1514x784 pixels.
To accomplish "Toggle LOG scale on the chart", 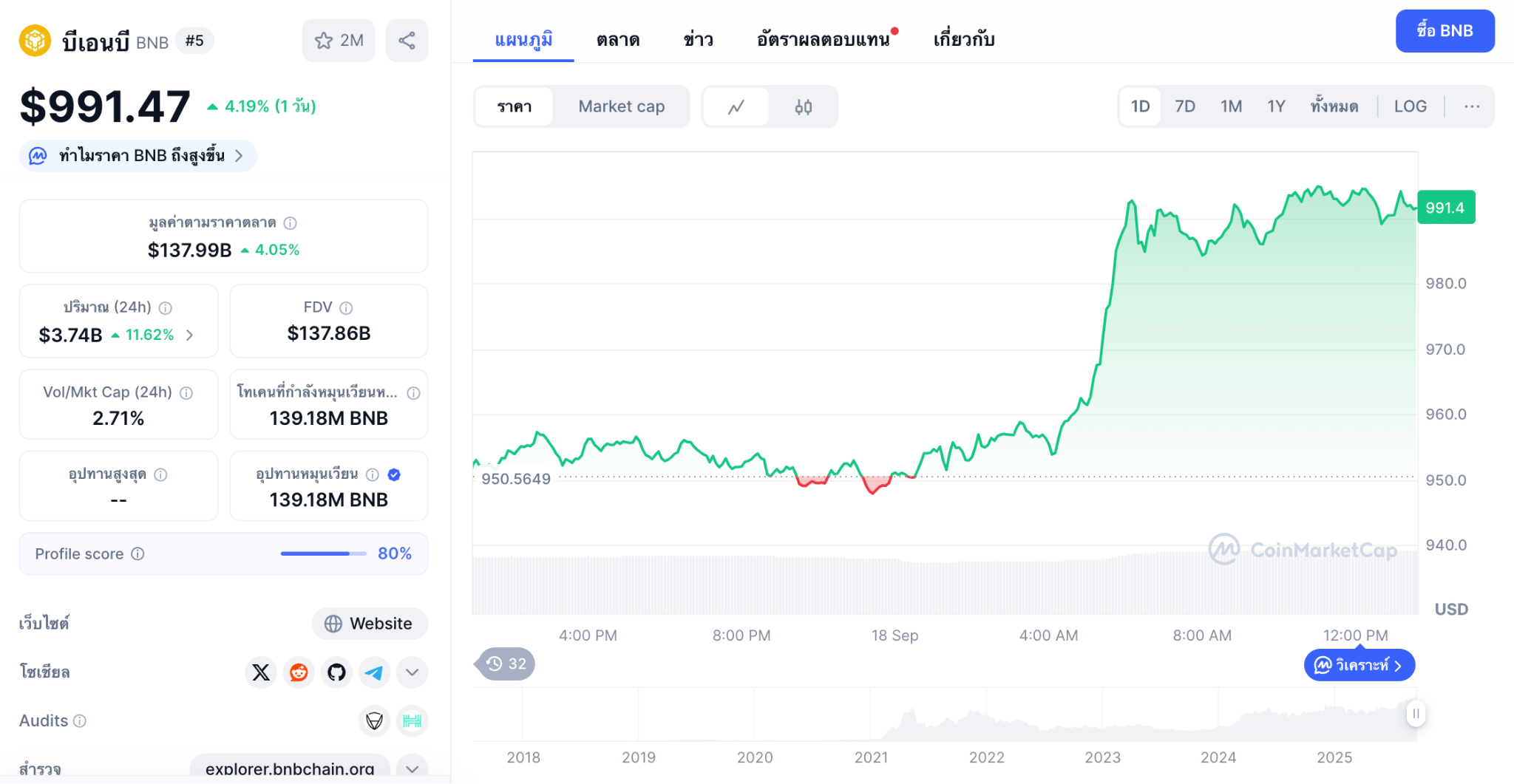I will pyautogui.click(x=1410, y=106).
